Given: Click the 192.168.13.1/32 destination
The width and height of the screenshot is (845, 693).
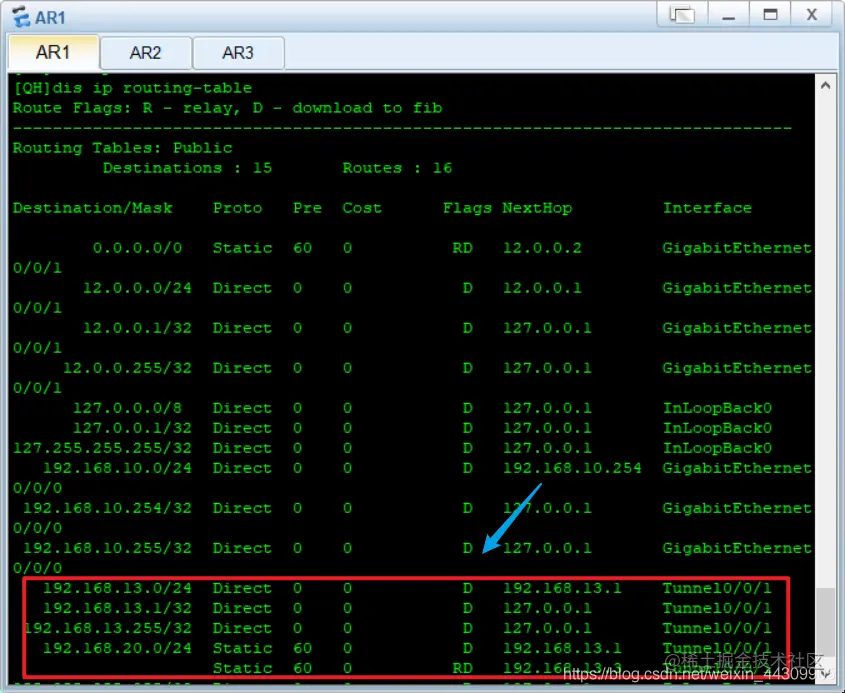Looking at the screenshot, I should pos(117,608).
